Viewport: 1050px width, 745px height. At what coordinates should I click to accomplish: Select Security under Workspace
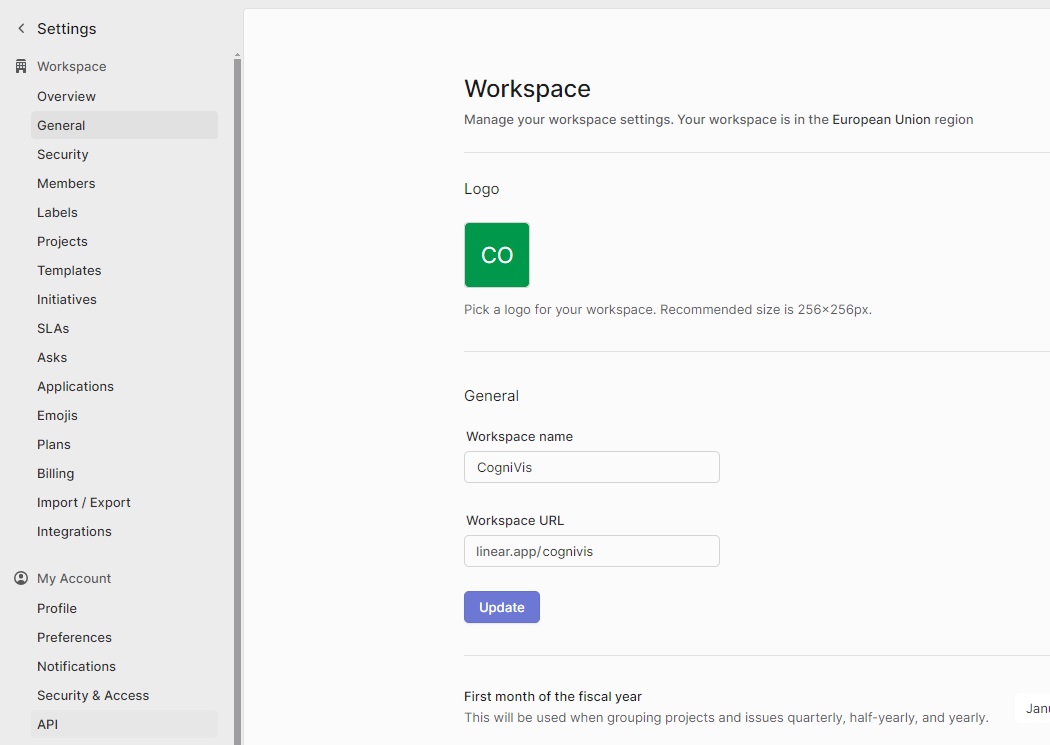[63, 154]
